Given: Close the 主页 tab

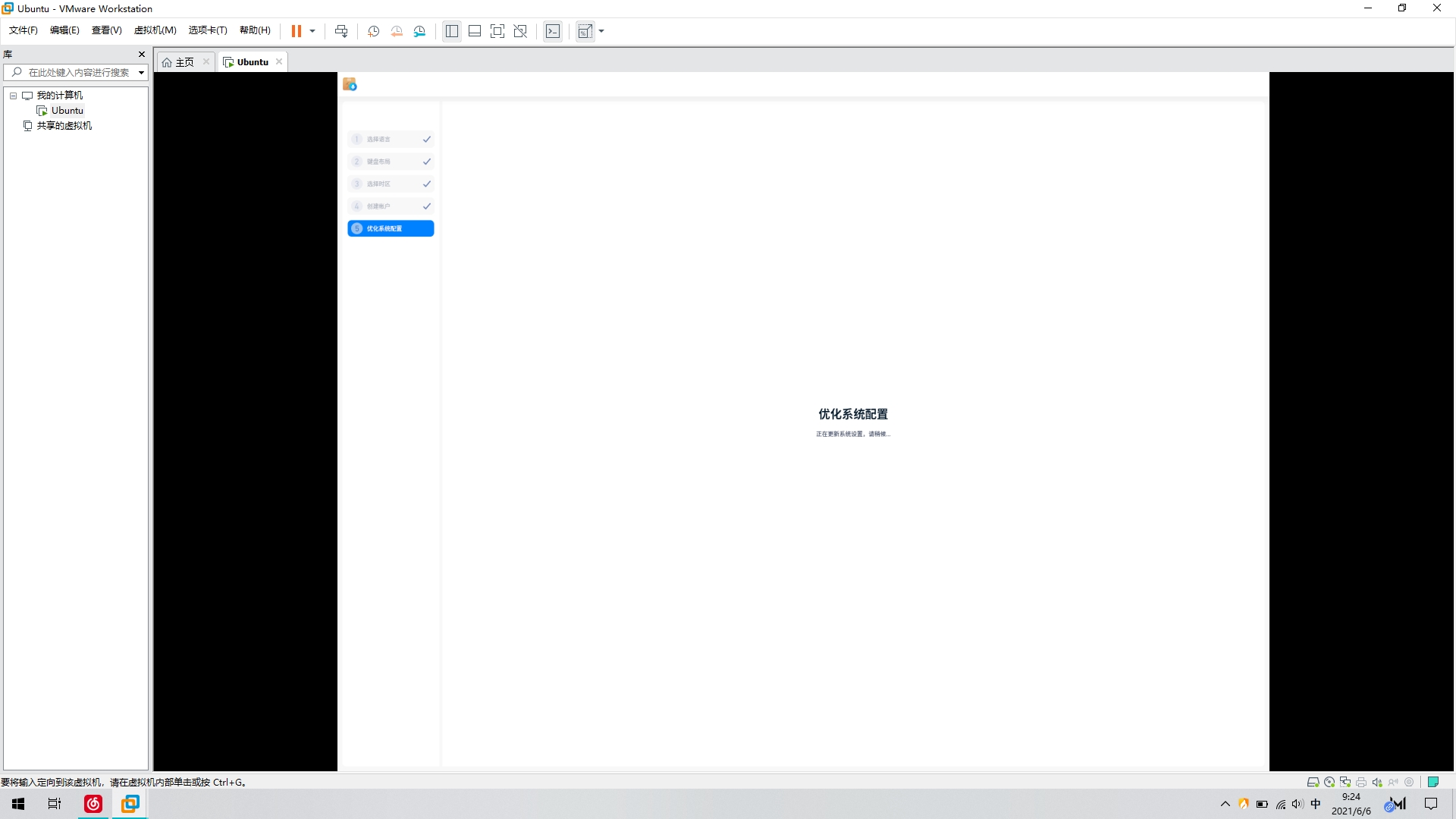Looking at the screenshot, I should pyautogui.click(x=206, y=61).
